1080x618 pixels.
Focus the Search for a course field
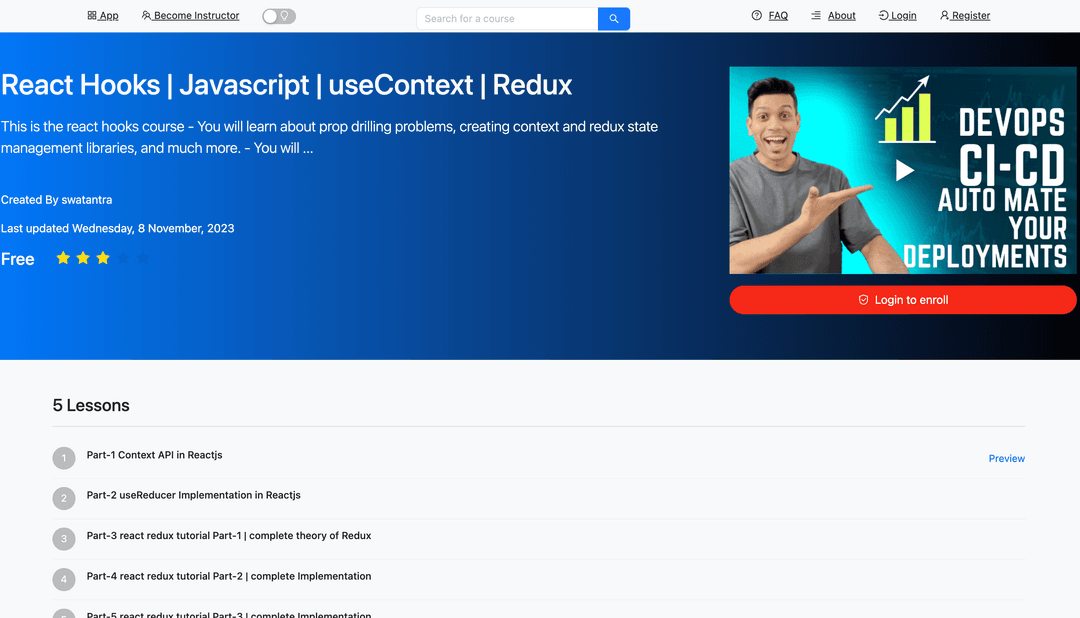pyautogui.click(x=507, y=19)
